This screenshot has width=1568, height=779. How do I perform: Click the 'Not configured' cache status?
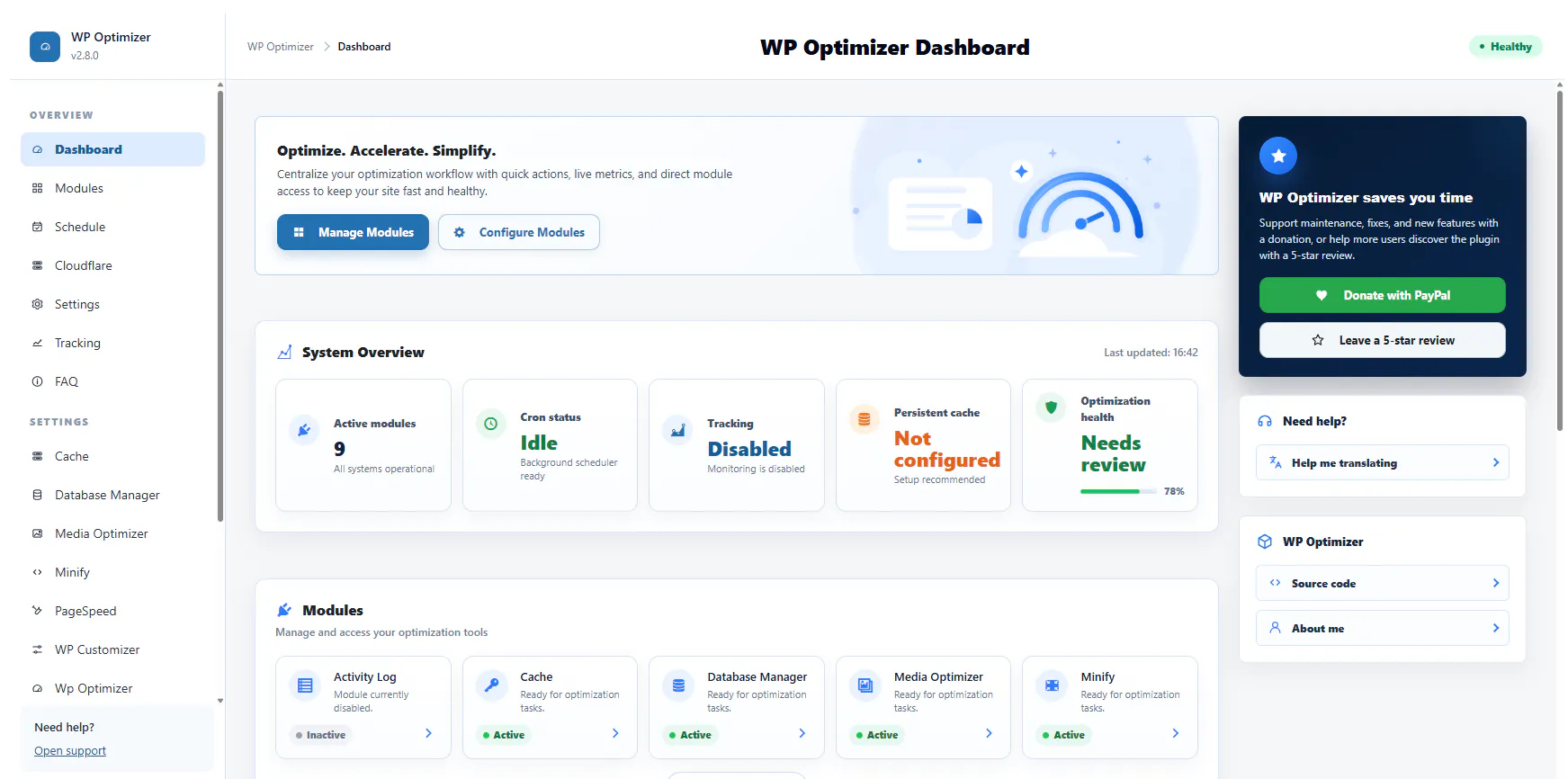pyautogui.click(x=947, y=449)
